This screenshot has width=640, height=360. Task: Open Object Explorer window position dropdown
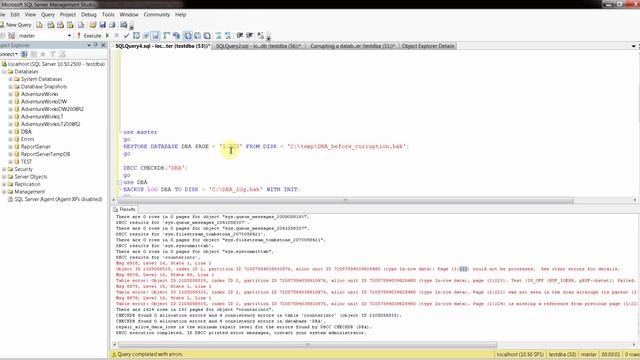coord(89,45)
